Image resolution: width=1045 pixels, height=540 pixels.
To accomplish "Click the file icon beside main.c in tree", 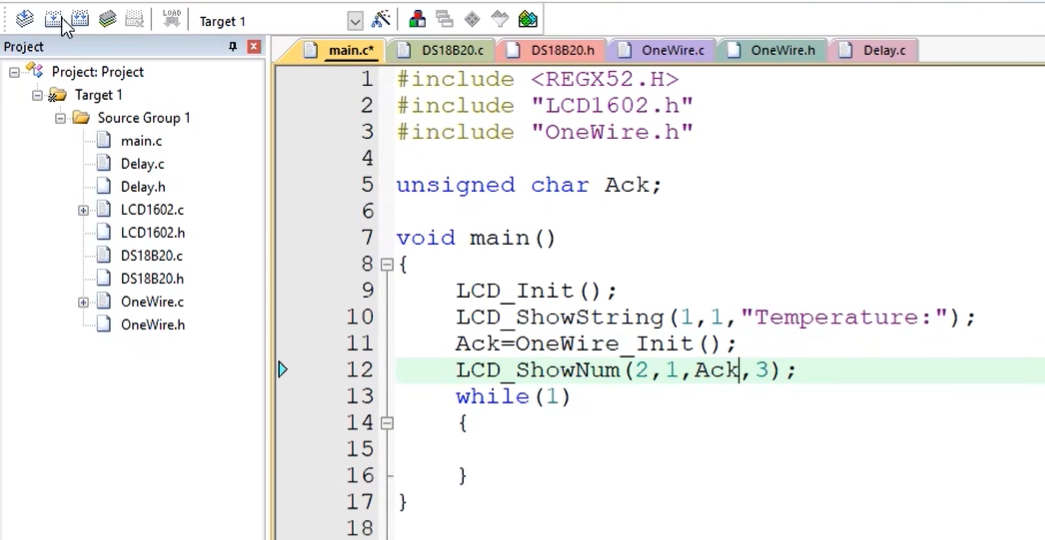I will [x=103, y=141].
